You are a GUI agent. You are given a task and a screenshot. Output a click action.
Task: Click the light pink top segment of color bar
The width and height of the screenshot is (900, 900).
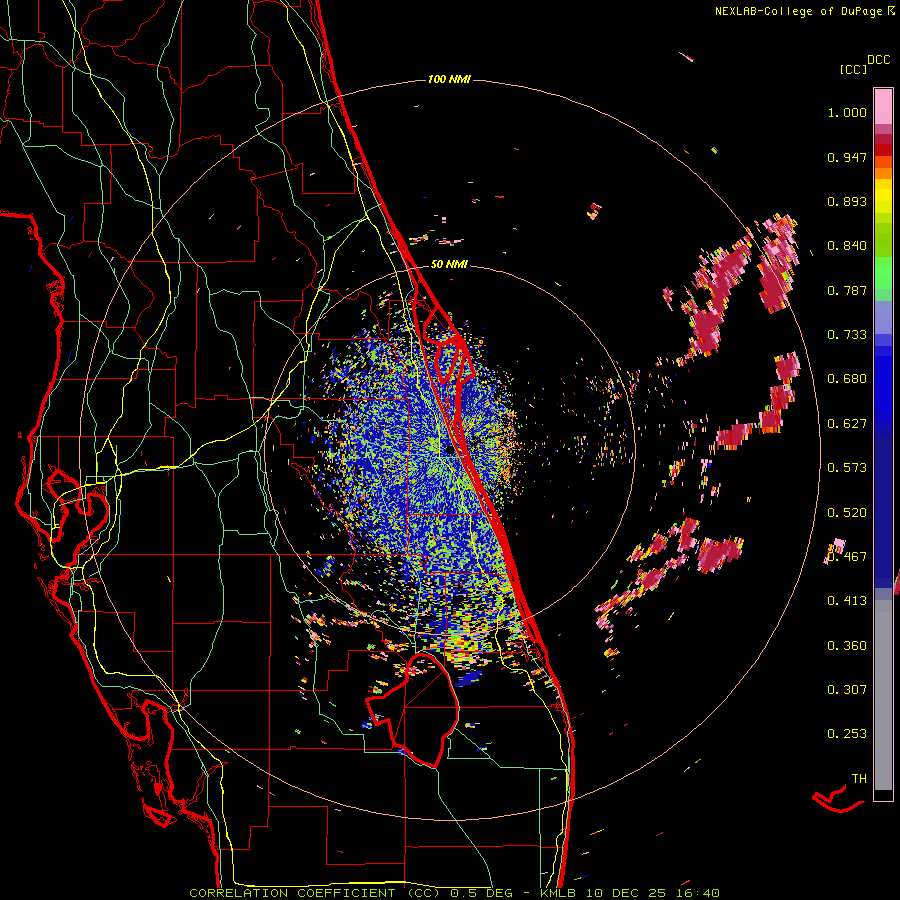click(x=883, y=107)
